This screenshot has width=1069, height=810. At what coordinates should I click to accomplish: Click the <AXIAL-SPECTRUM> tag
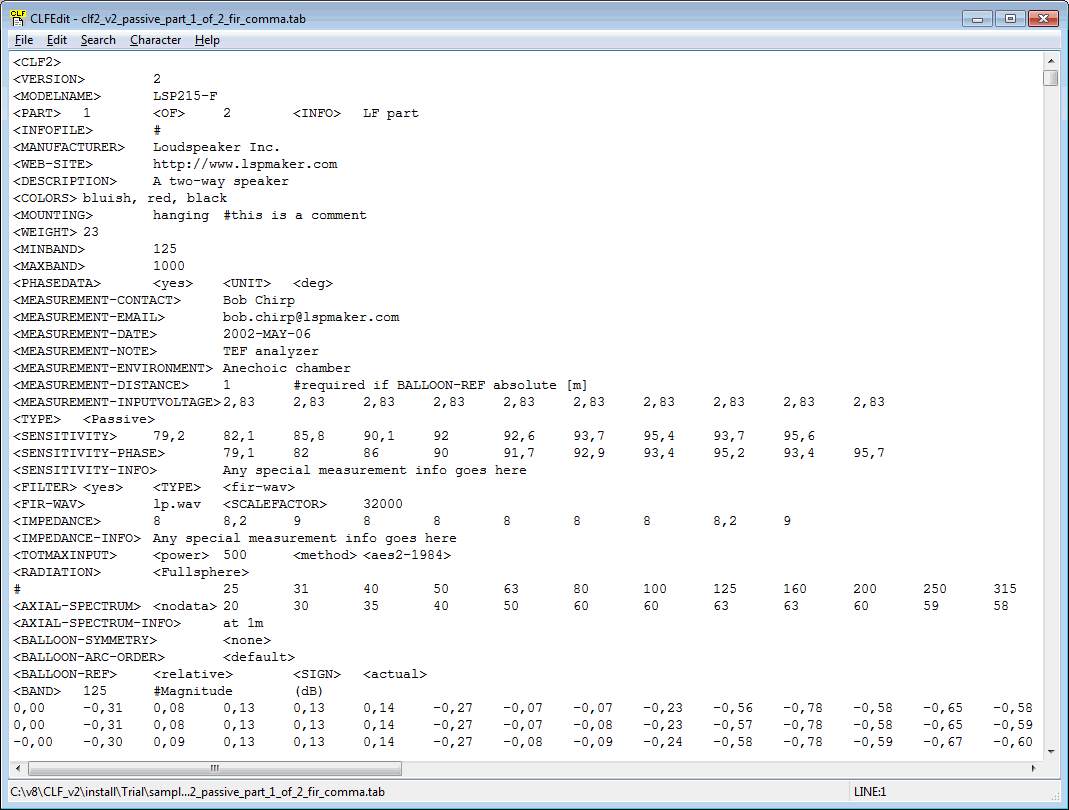coord(76,606)
